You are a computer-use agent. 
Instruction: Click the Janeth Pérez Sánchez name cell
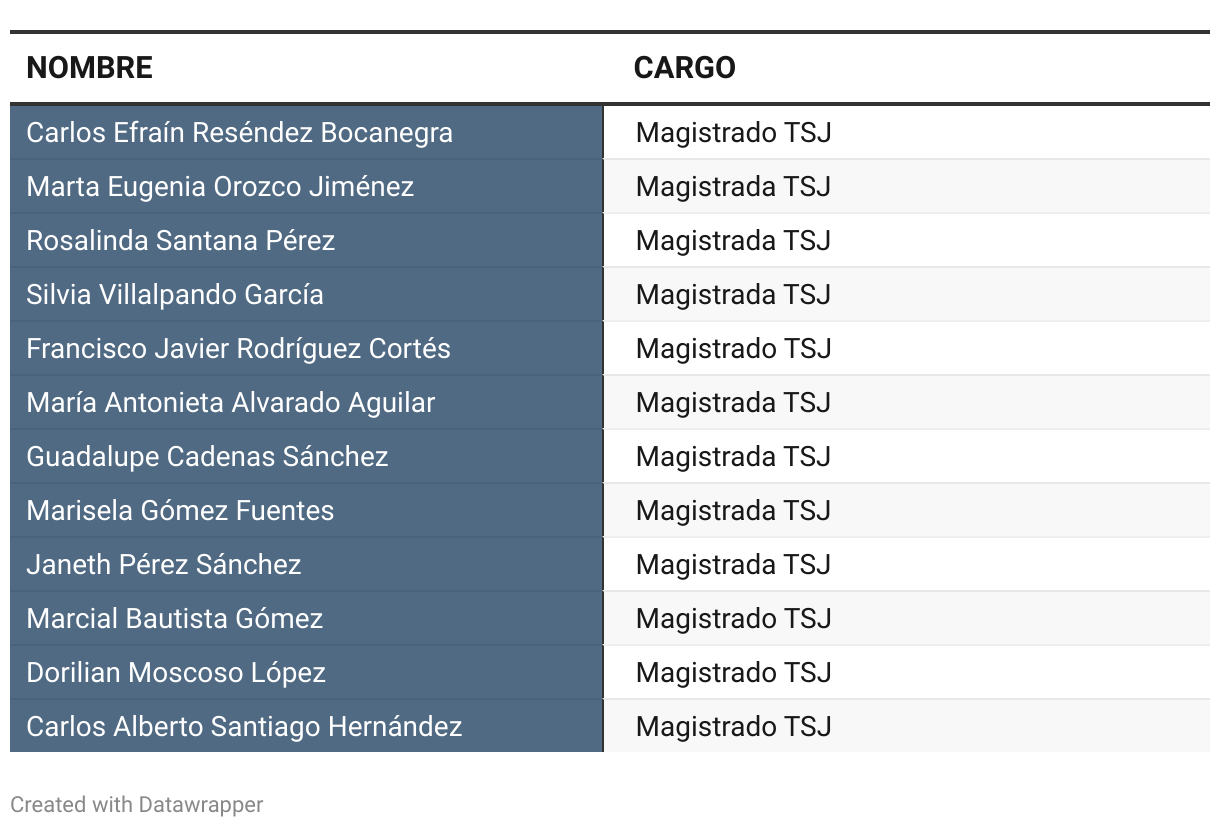307,564
